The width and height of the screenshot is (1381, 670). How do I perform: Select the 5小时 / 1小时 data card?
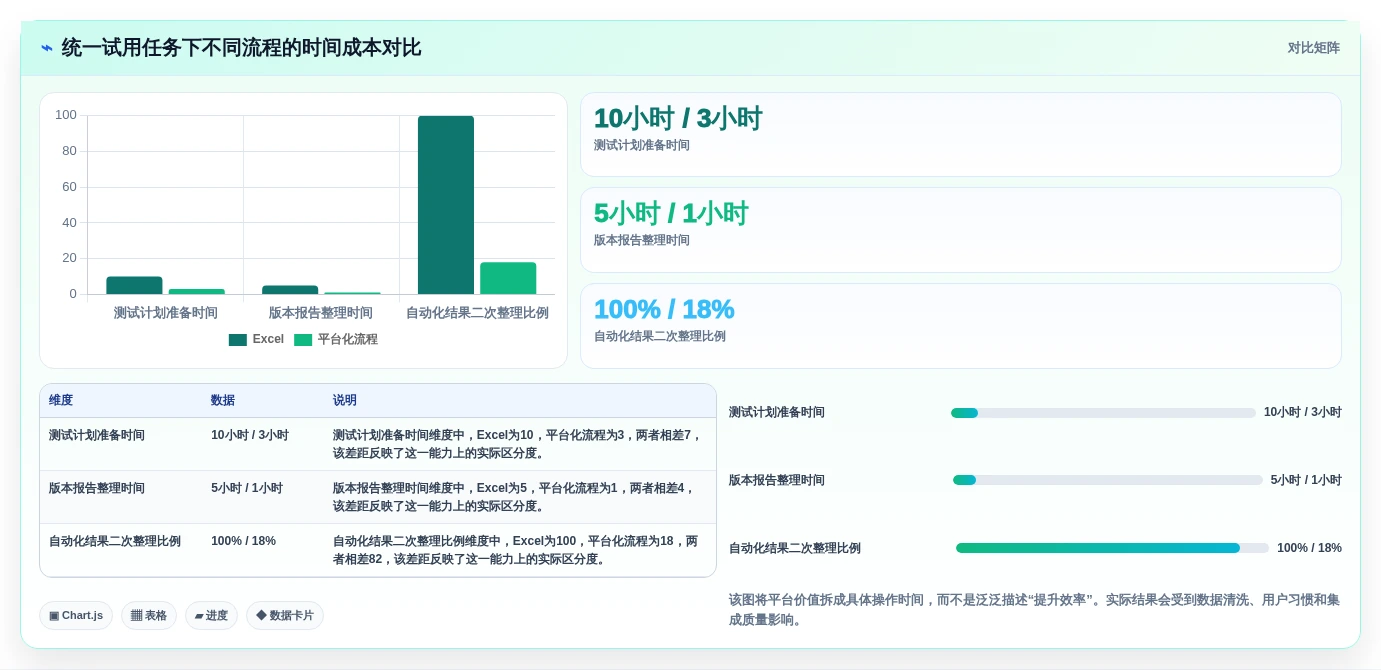point(960,230)
